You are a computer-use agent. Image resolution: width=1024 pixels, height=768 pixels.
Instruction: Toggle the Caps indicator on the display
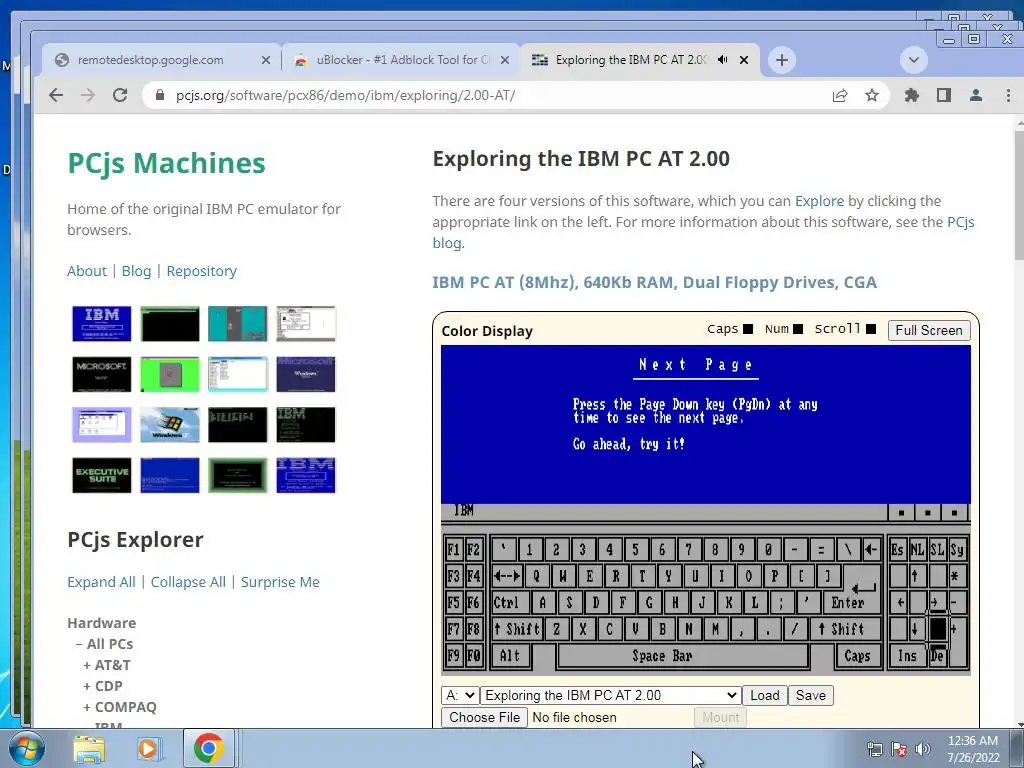[x=748, y=329]
